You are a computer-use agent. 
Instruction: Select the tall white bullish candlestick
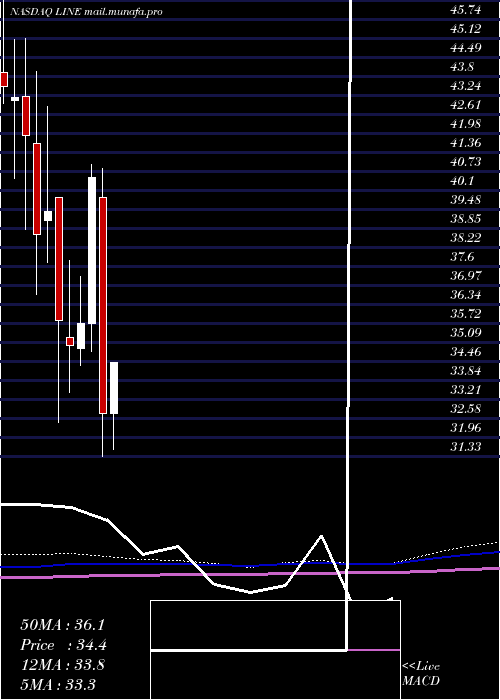click(92, 250)
